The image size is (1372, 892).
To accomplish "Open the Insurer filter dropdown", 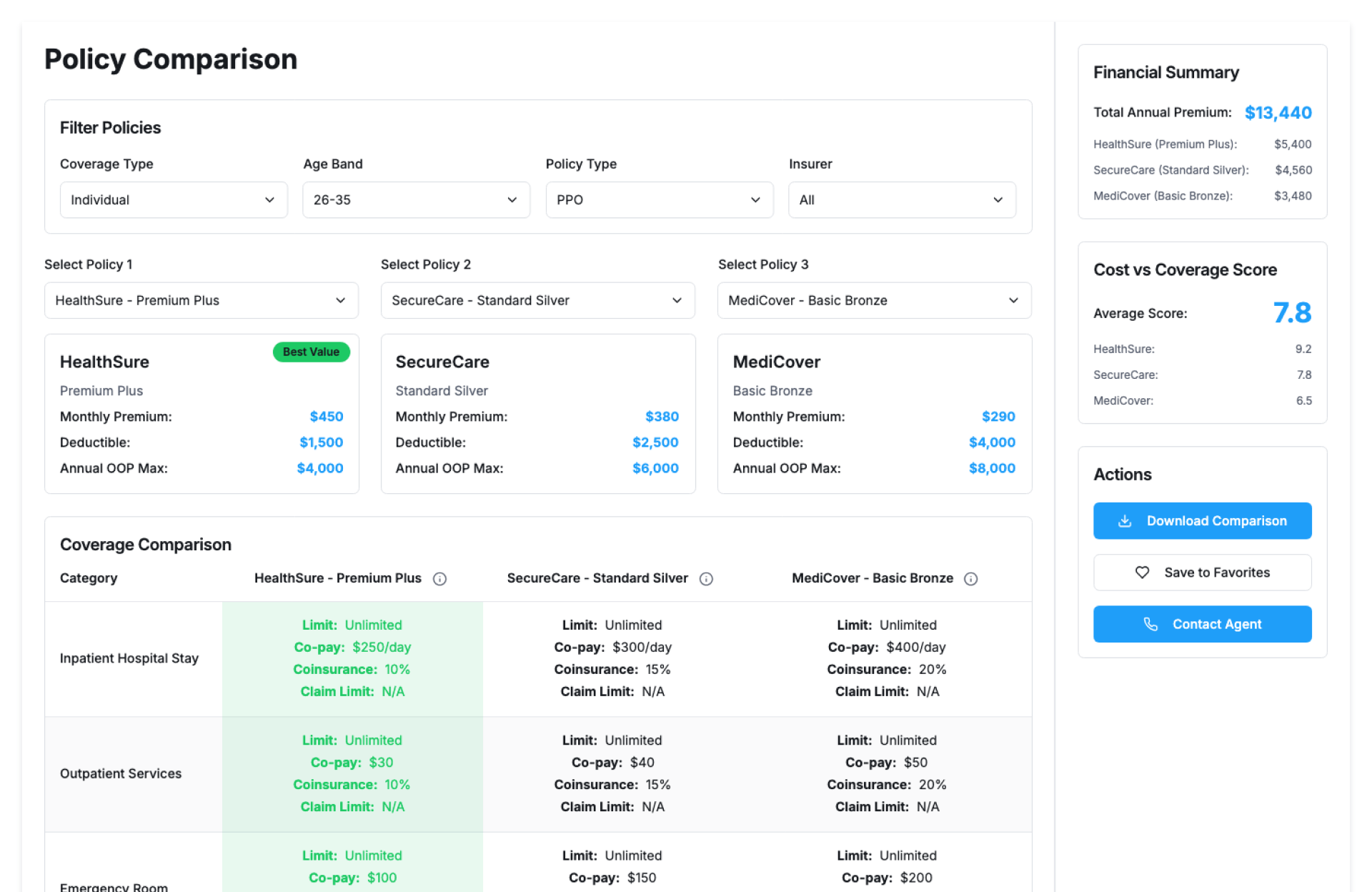I will pyautogui.click(x=902, y=200).
